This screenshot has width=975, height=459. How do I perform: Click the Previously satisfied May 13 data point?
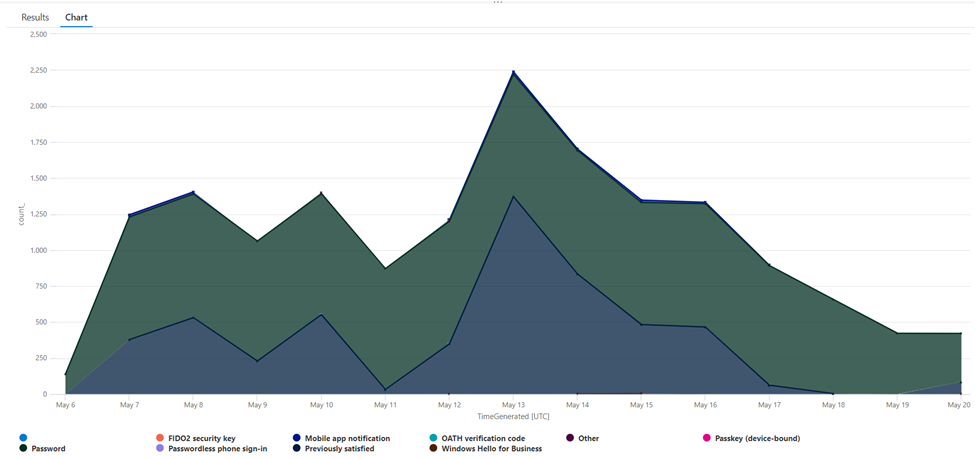click(x=513, y=197)
